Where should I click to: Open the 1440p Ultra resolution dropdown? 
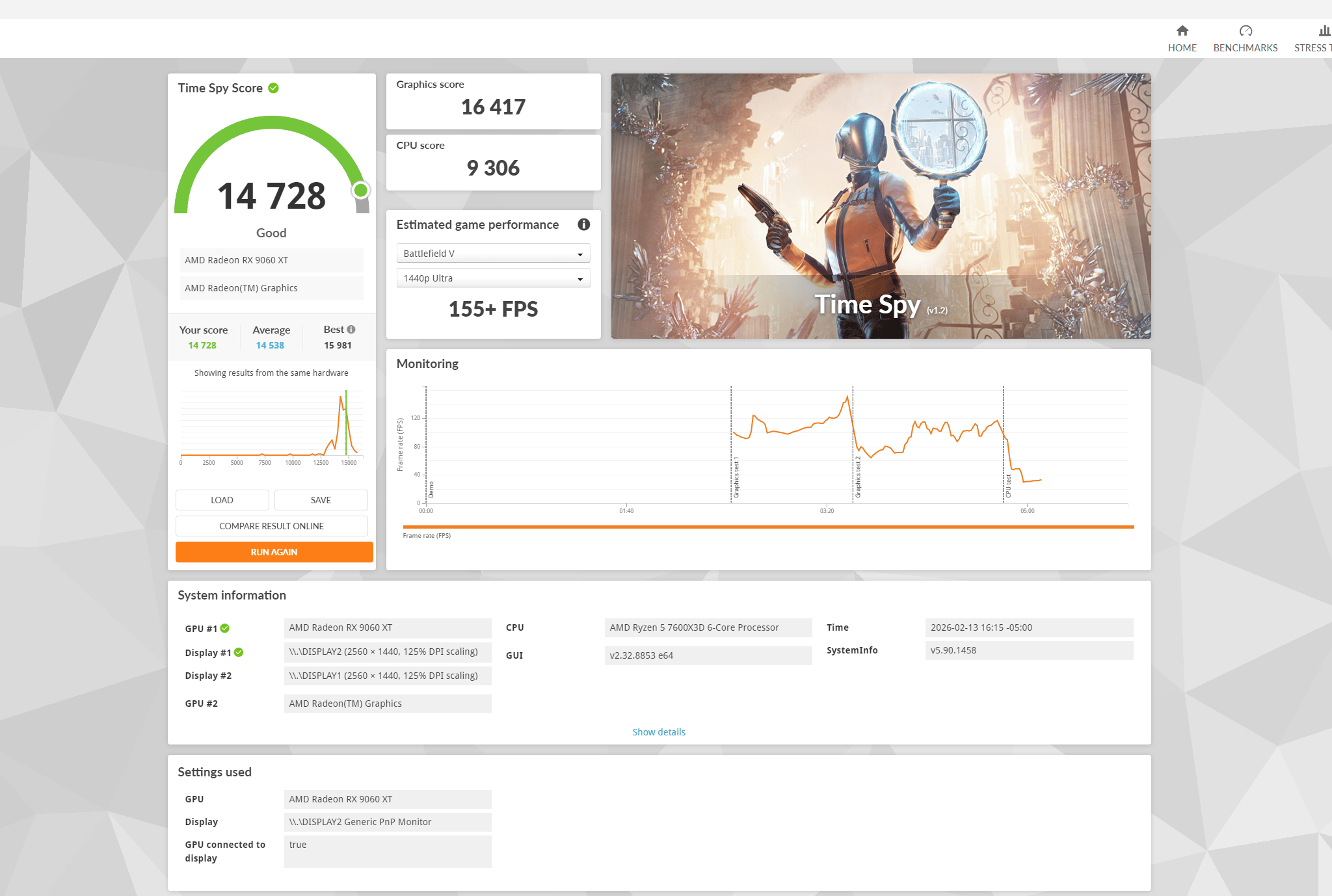tap(493, 278)
